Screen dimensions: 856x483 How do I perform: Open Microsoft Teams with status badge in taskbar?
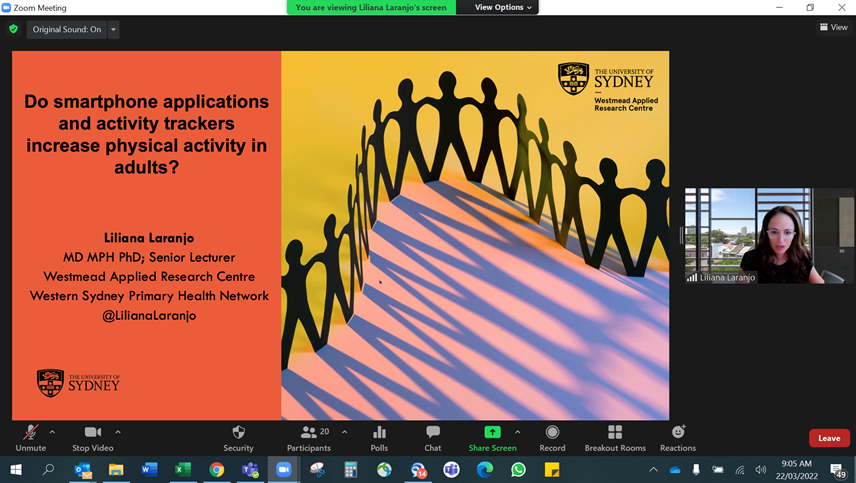coord(250,469)
